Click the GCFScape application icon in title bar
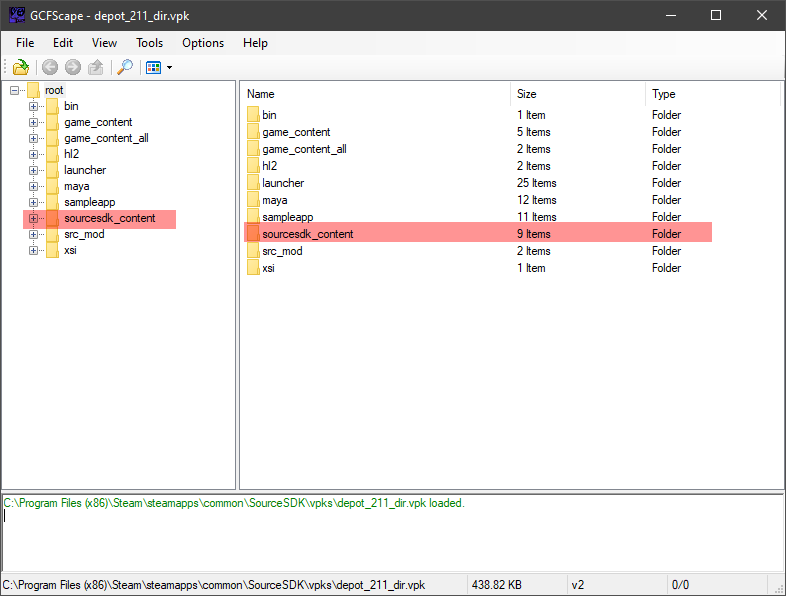This screenshot has width=786, height=596. point(17,15)
